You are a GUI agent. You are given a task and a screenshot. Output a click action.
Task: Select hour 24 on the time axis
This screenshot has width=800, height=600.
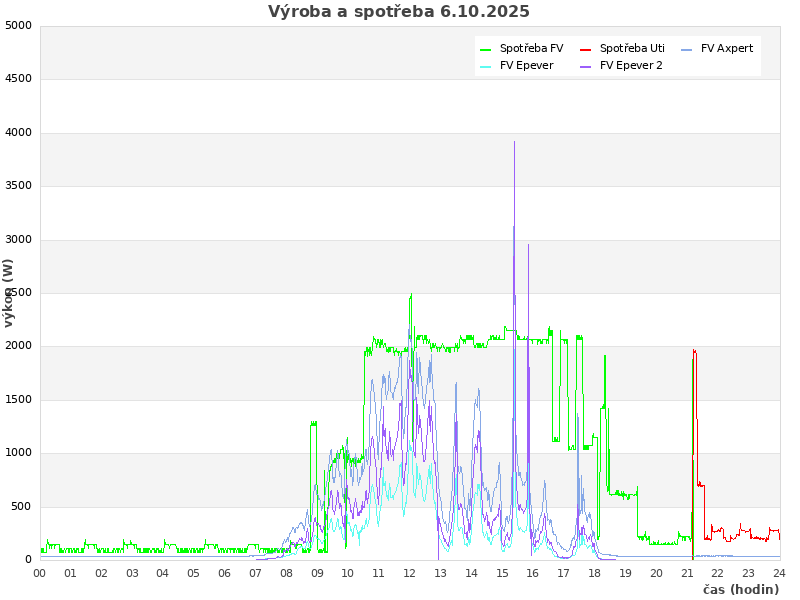pos(779,573)
